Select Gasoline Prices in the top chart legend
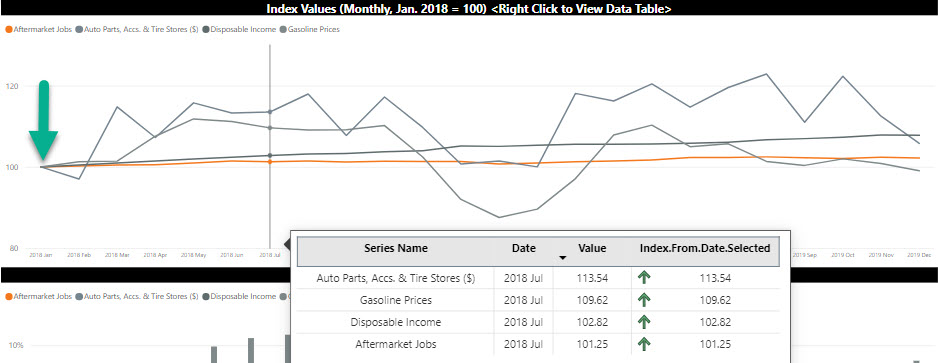The width and height of the screenshot is (938, 363). click(310, 29)
